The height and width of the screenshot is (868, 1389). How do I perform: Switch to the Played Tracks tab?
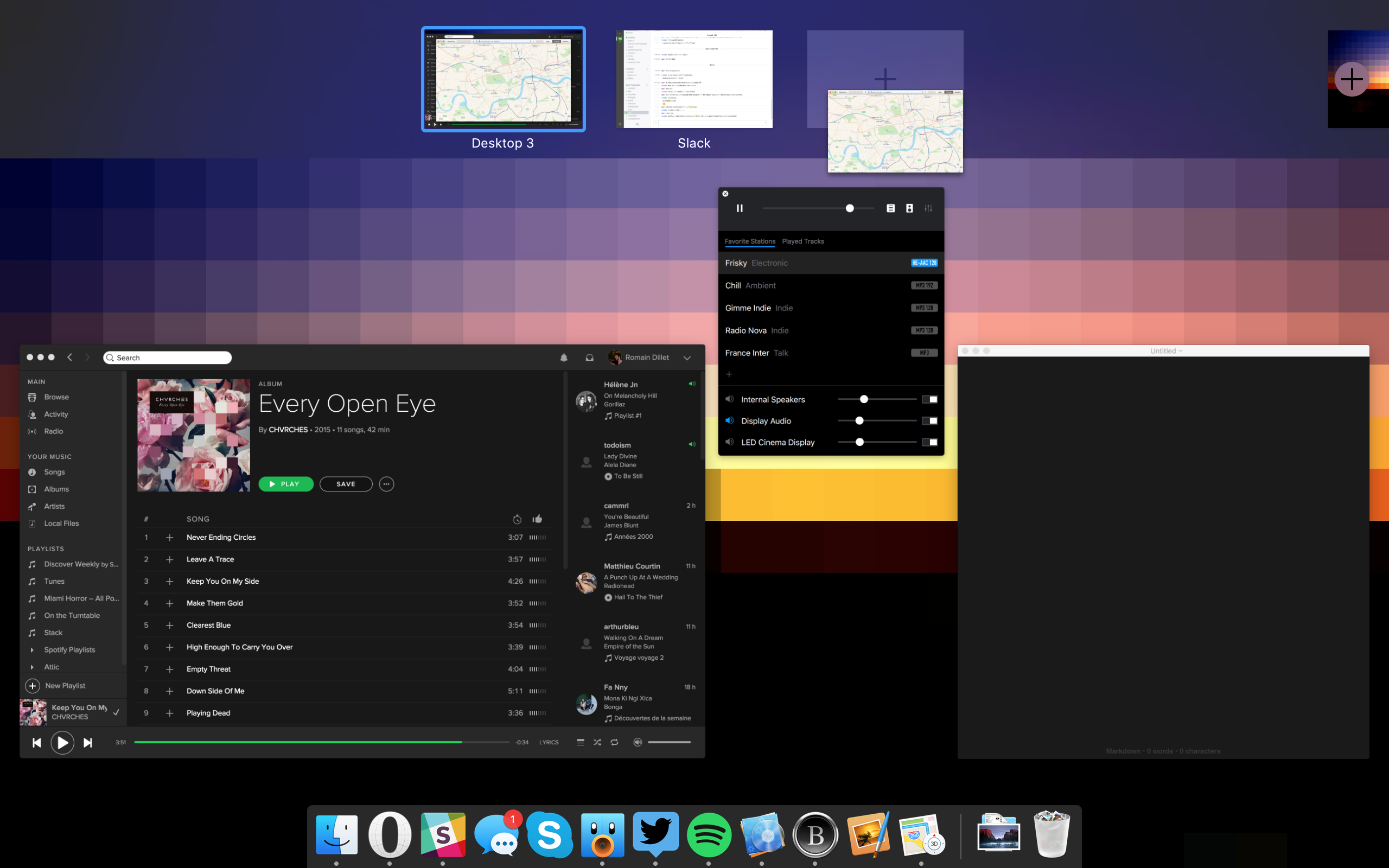tap(802, 241)
